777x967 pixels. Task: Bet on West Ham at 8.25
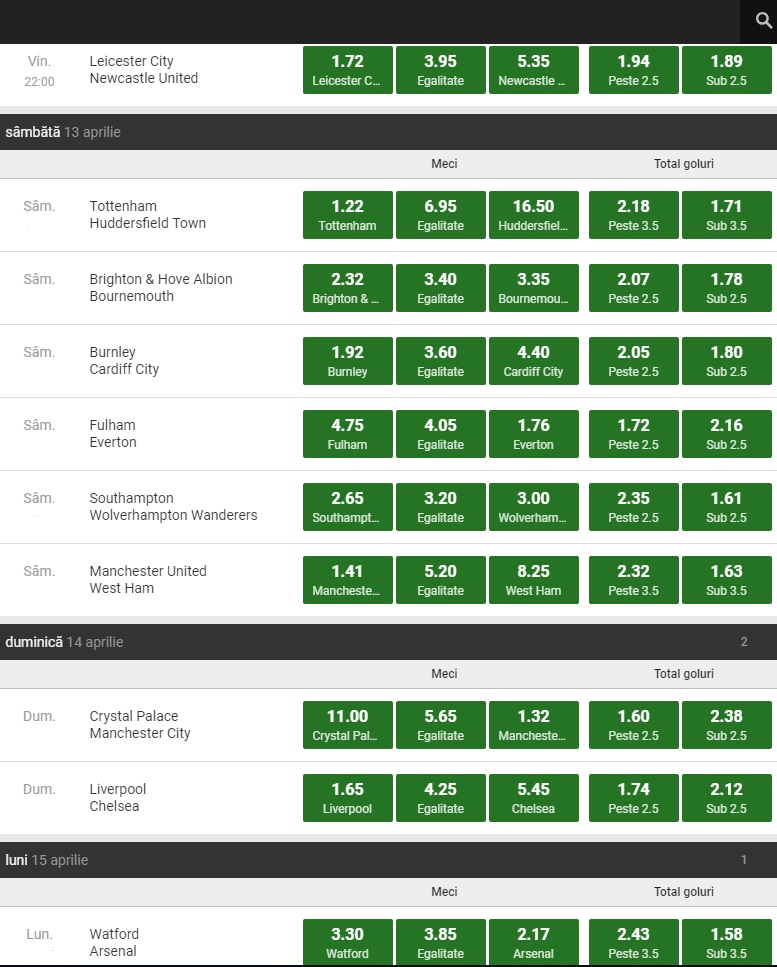tap(533, 580)
